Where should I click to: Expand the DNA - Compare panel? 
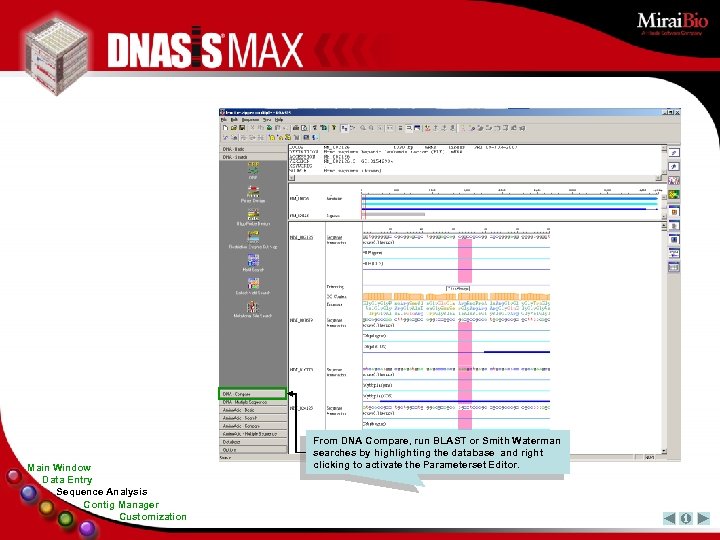pyautogui.click(x=252, y=394)
